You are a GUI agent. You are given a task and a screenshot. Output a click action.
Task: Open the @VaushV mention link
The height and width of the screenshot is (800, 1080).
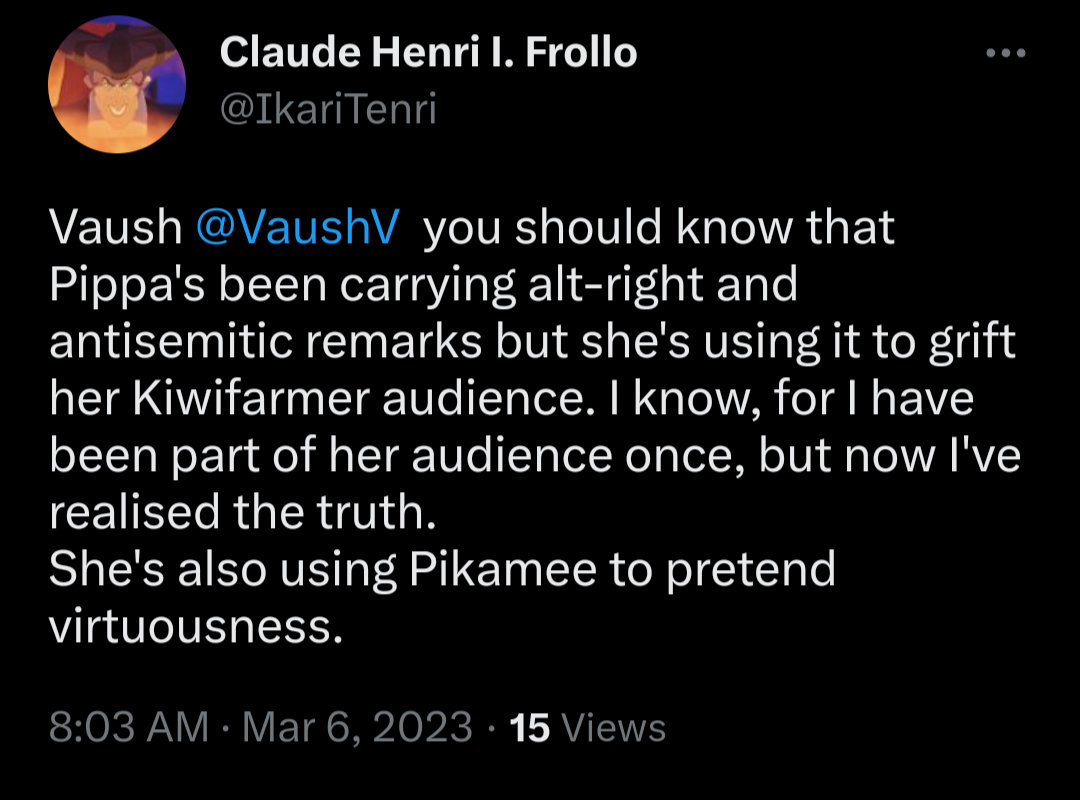pos(298,229)
